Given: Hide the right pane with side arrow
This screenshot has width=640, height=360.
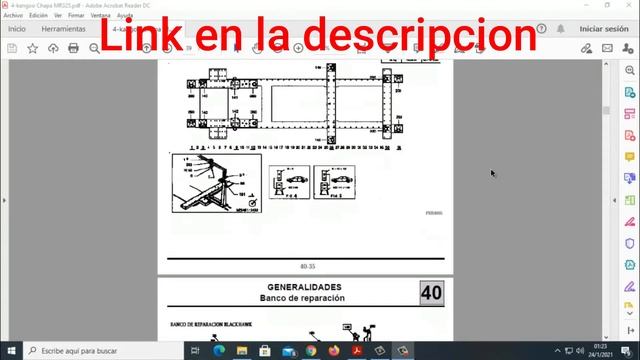Looking at the screenshot, I should point(615,200).
